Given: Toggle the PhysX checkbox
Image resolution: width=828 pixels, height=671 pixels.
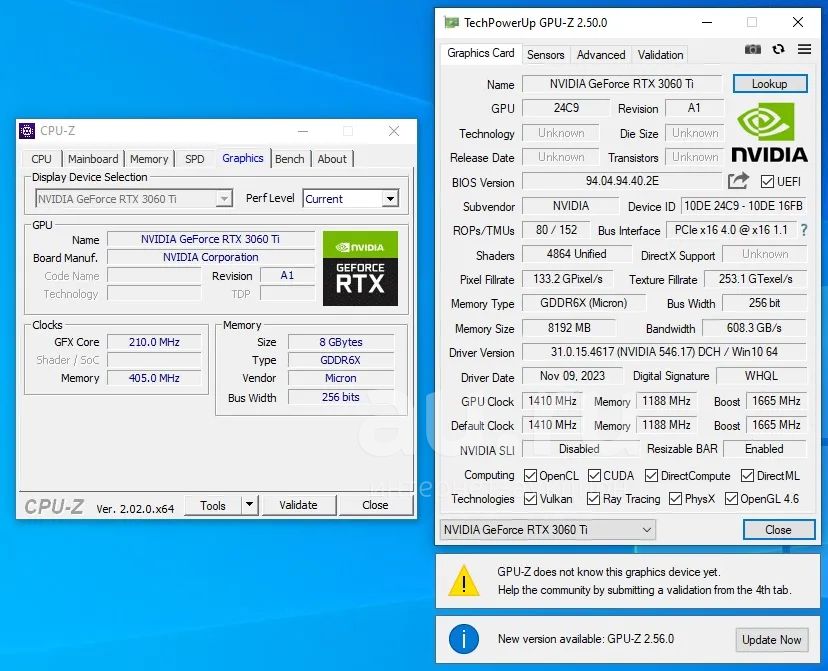Looking at the screenshot, I should pyautogui.click(x=675, y=498).
